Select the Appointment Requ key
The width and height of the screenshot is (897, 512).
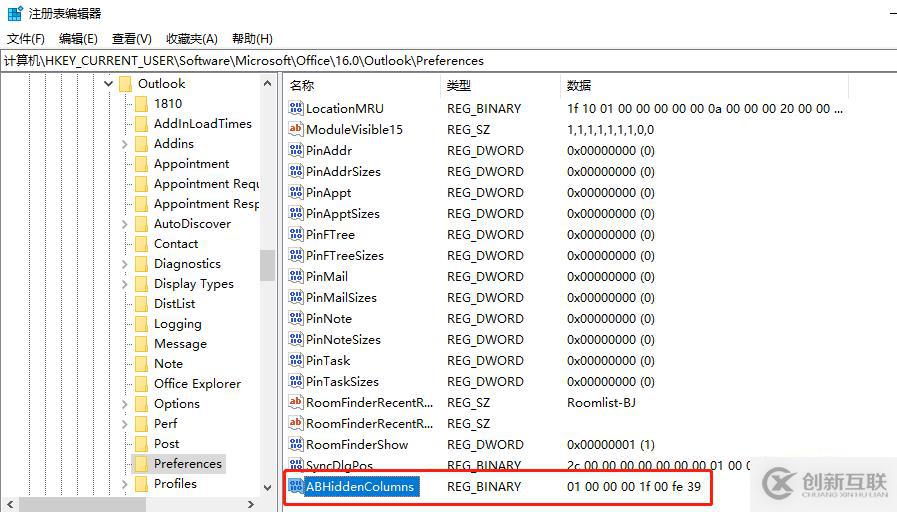[x=207, y=184]
